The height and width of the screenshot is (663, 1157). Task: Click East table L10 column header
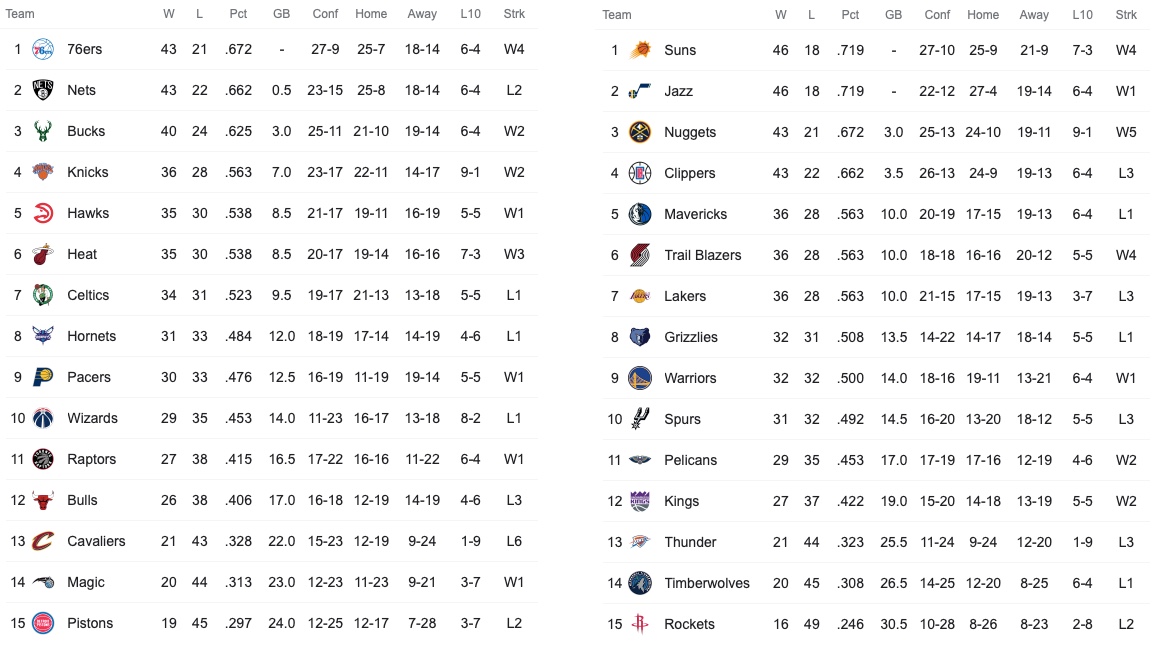[x=470, y=14]
